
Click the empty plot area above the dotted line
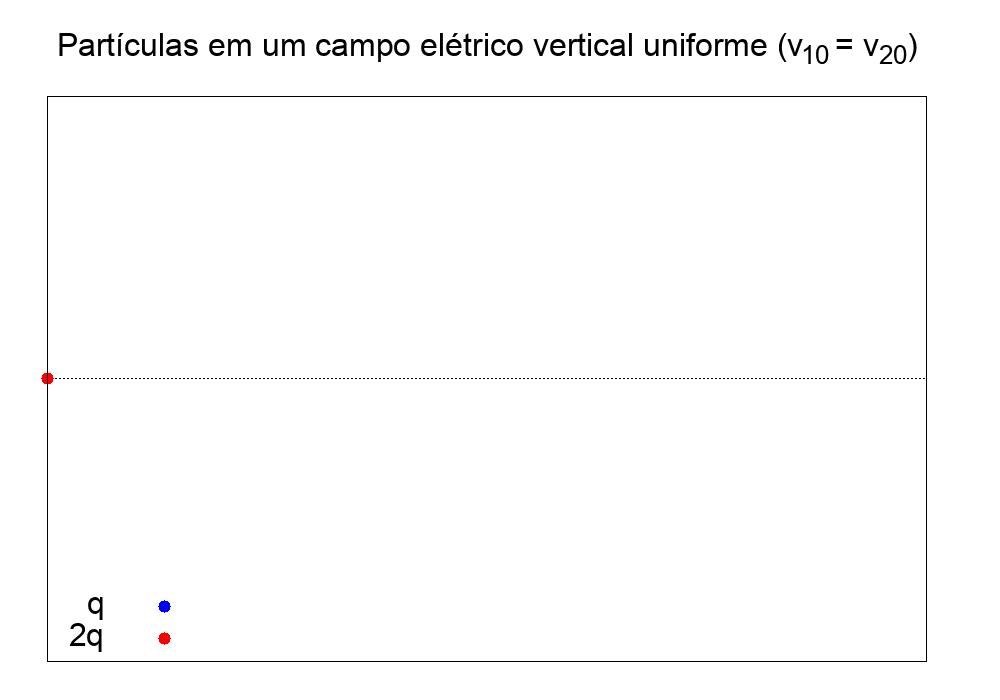pos(487,236)
